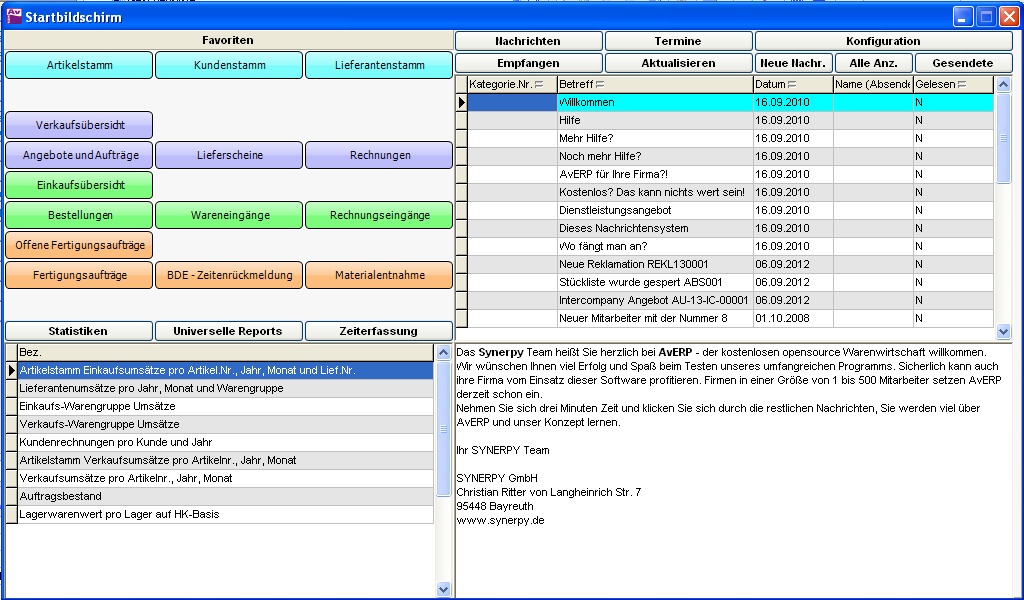Viewport: 1024px width, 600px height.
Task: Click sort icon in Kategorie.Nr. column header
Action: point(540,85)
